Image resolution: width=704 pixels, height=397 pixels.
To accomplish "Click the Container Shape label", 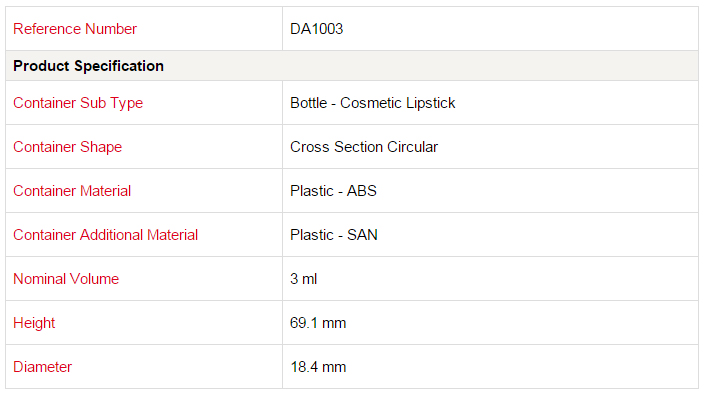I will click(67, 147).
